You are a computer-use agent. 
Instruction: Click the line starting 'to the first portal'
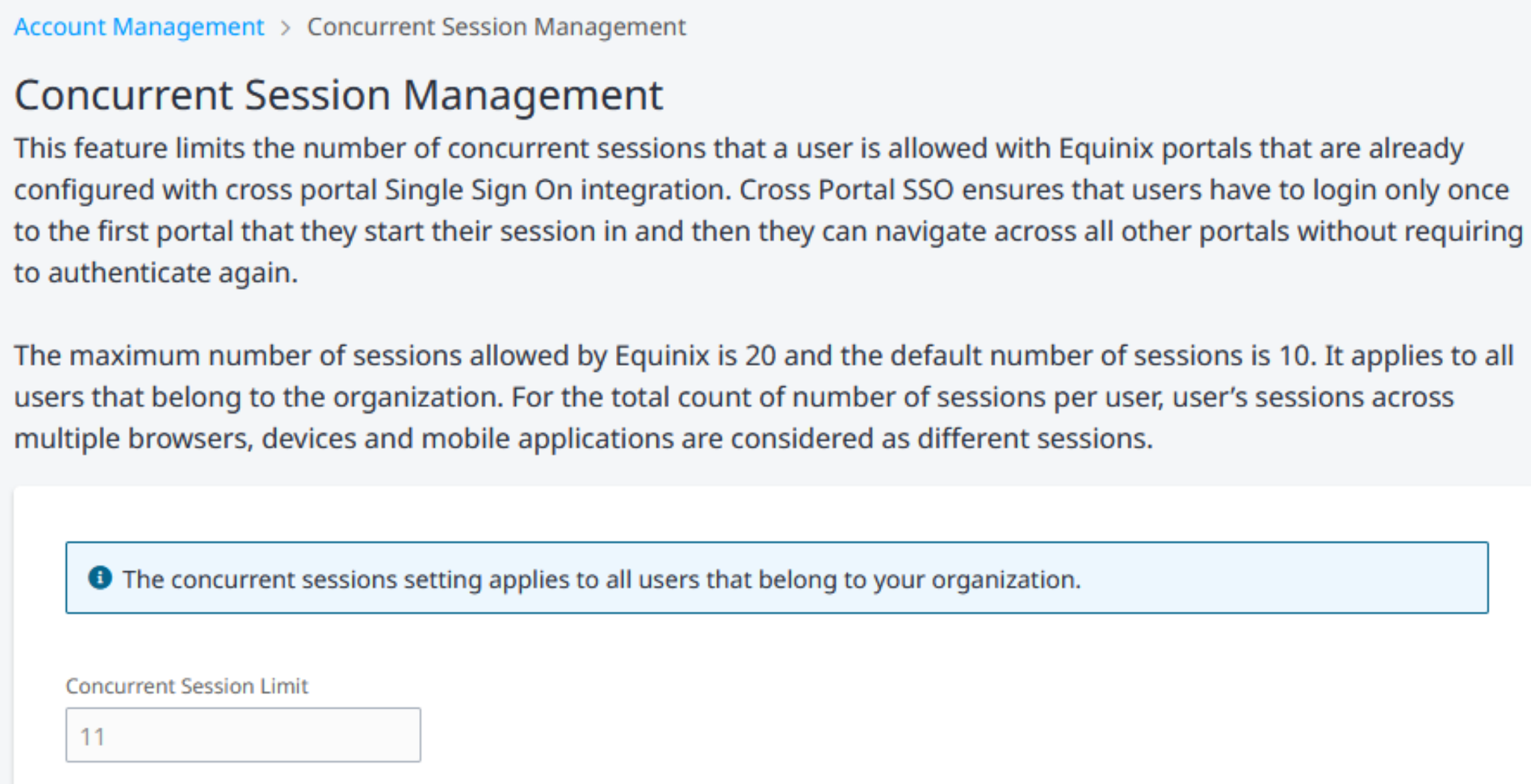(x=768, y=232)
